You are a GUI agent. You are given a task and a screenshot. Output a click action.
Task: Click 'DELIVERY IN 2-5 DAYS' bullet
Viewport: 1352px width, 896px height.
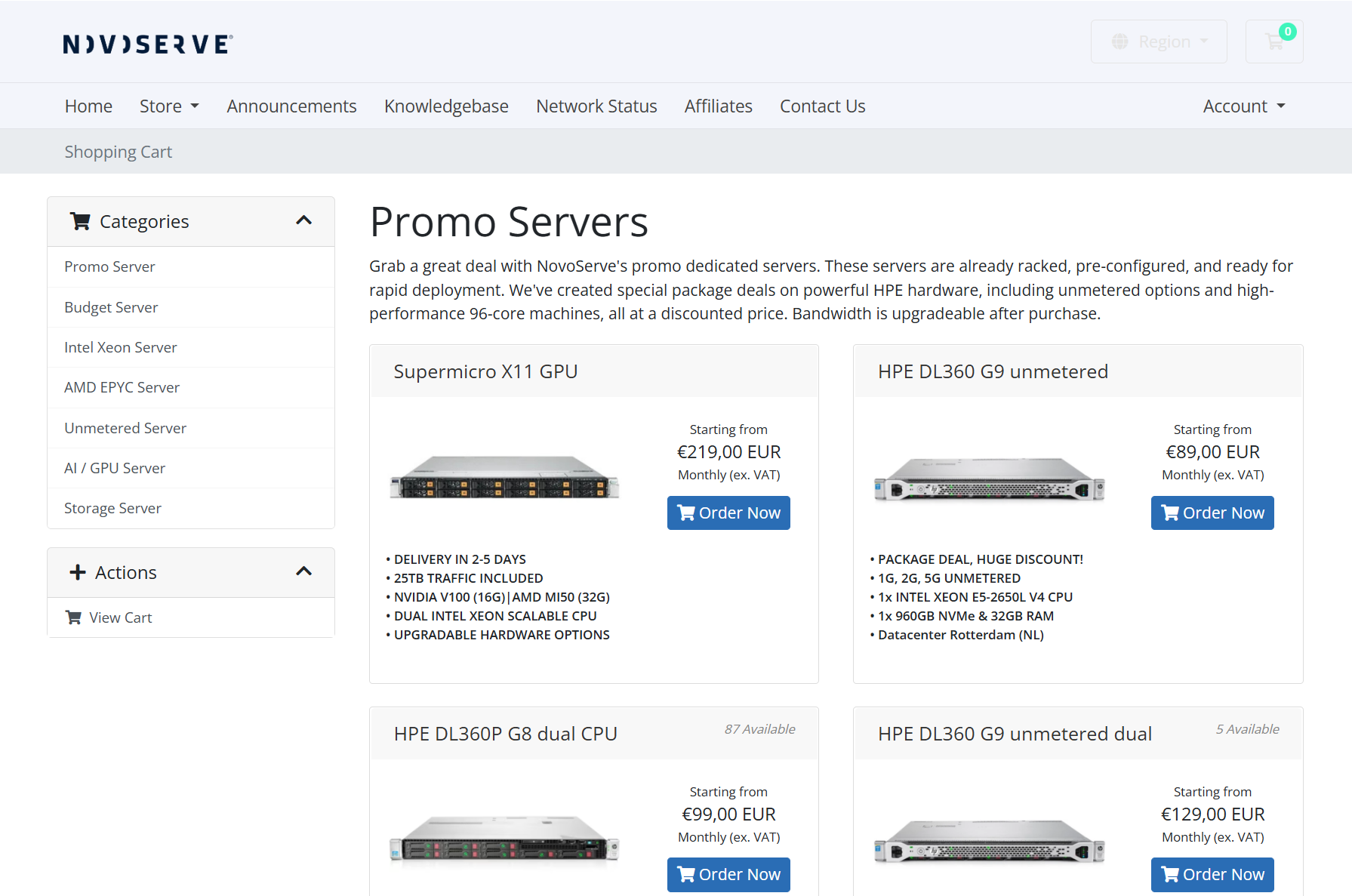(x=460, y=559)
